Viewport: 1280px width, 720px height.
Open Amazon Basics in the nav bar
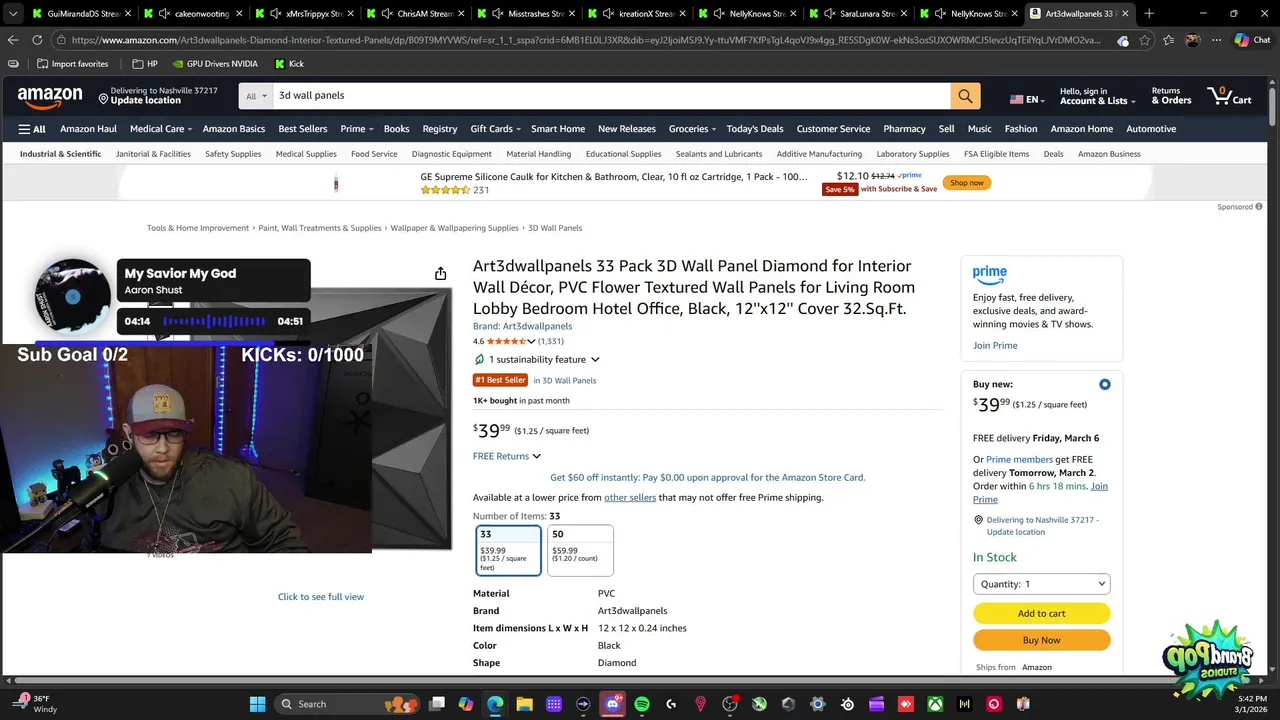point(234,129)
